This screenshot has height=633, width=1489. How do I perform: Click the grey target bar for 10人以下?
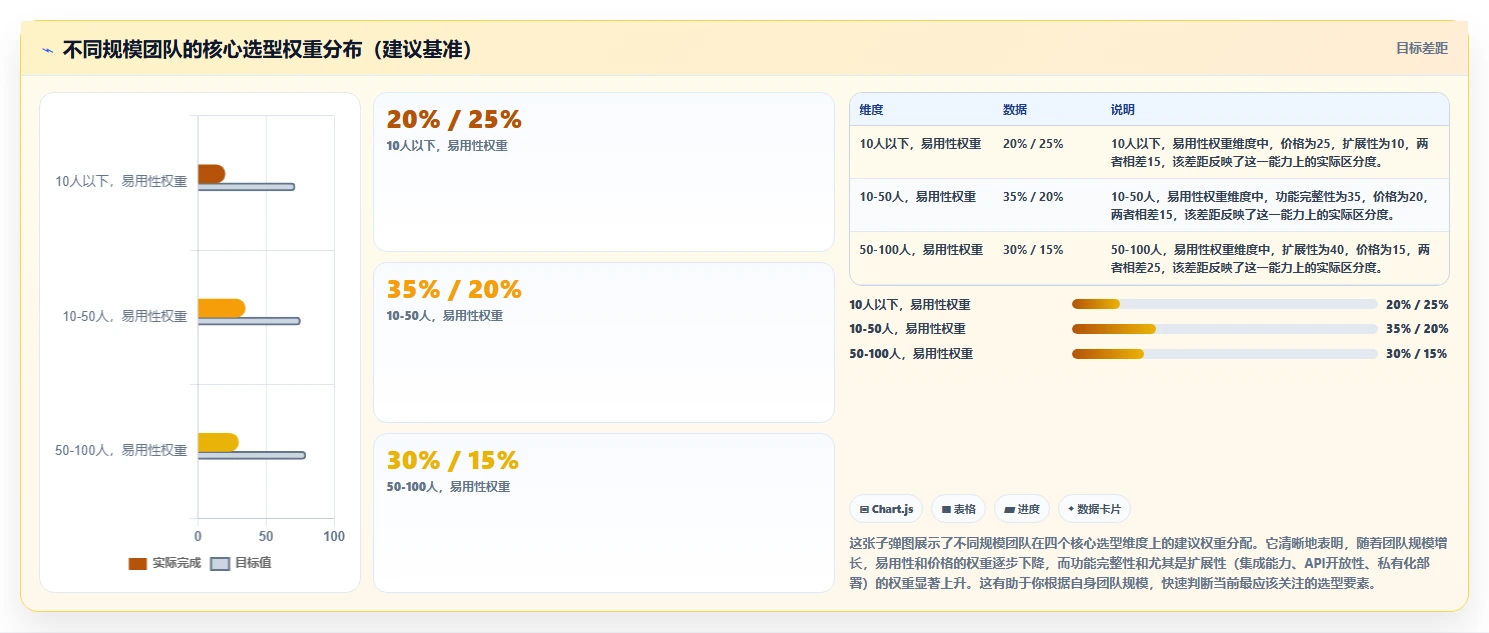[x=246, y=187]
